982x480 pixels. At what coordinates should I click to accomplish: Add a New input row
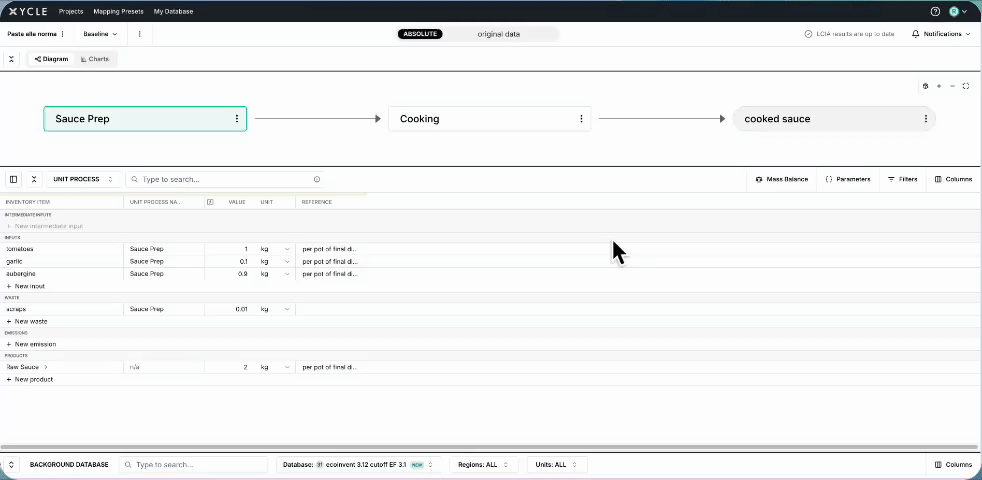pyautogui.click(x=26, y=286)
